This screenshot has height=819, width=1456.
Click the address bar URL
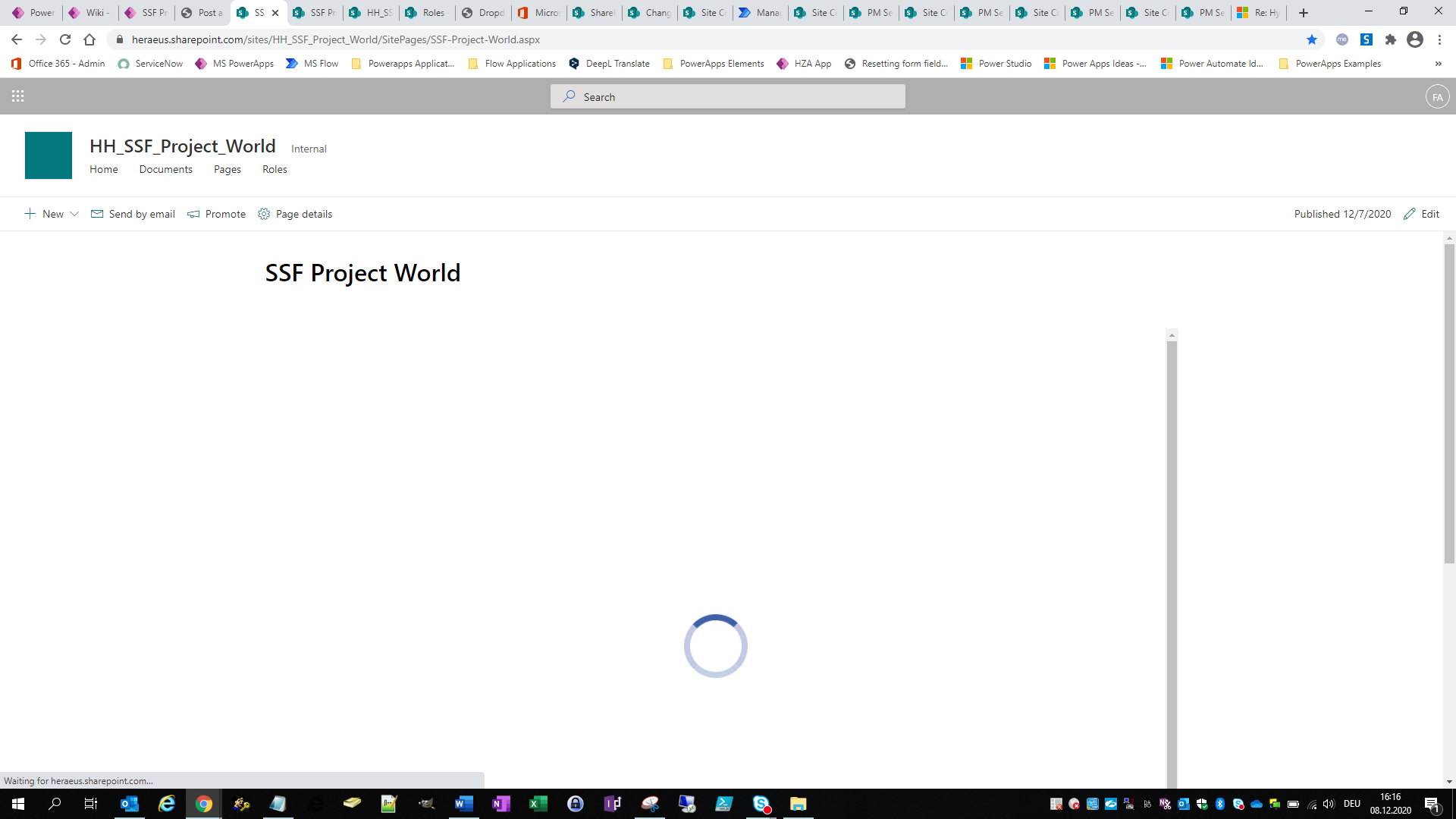click(336, 39)
